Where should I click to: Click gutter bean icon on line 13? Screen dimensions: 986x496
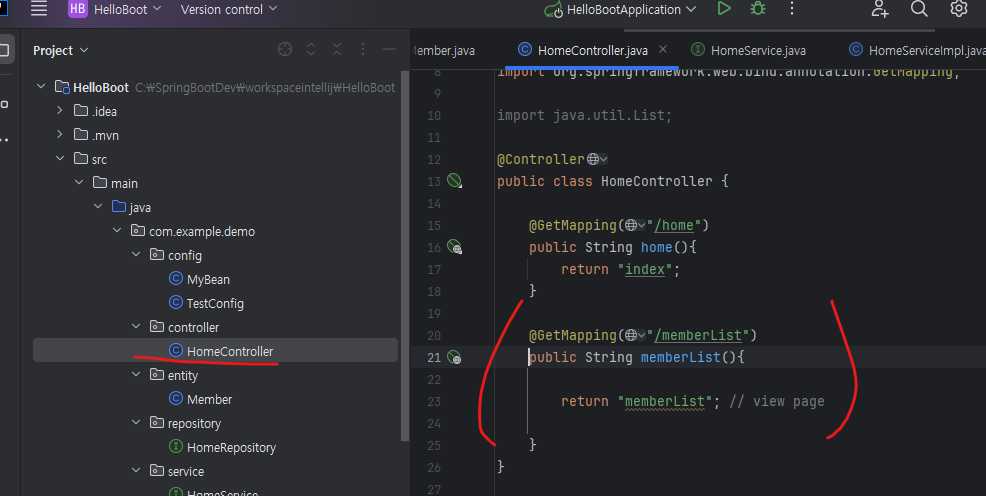tap(455, 181)
